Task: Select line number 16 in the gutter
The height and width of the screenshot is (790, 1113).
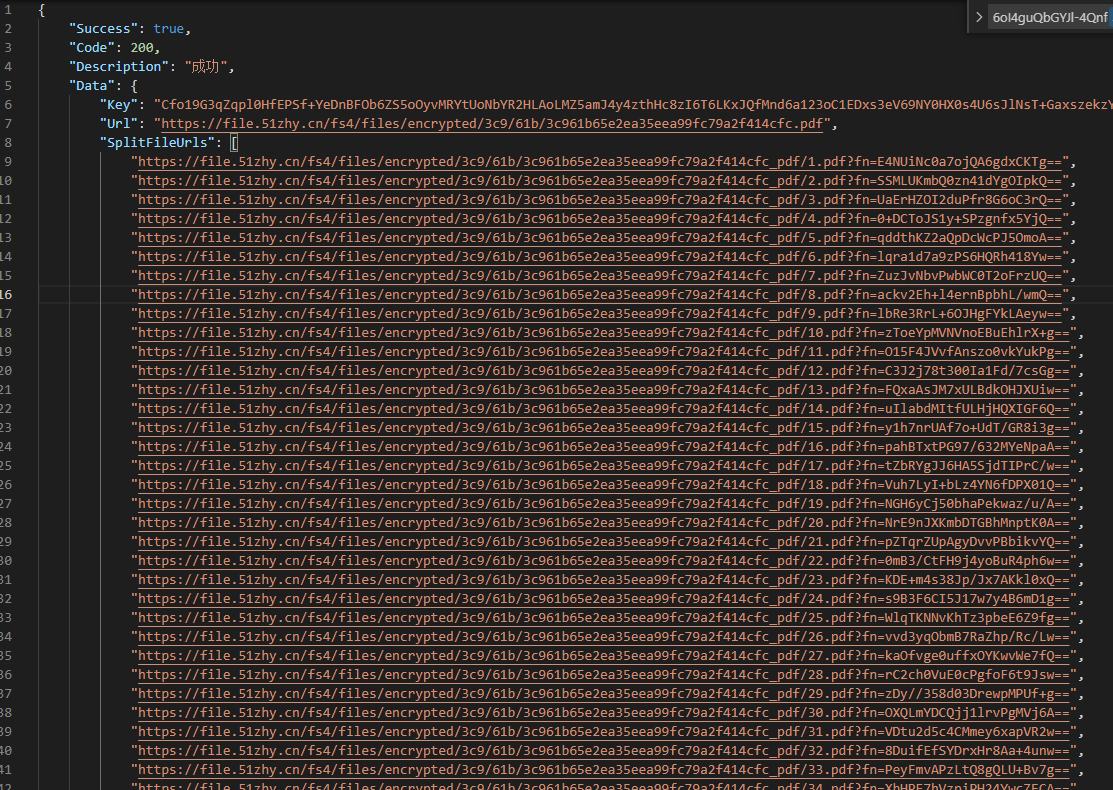Action: [x=6, y=295]
